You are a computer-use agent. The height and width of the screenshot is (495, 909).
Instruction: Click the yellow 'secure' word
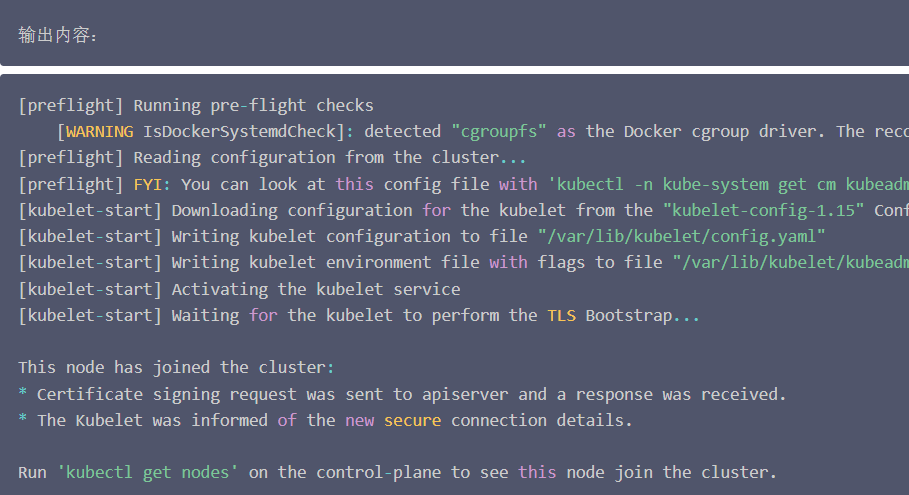(x=412, y=421)
